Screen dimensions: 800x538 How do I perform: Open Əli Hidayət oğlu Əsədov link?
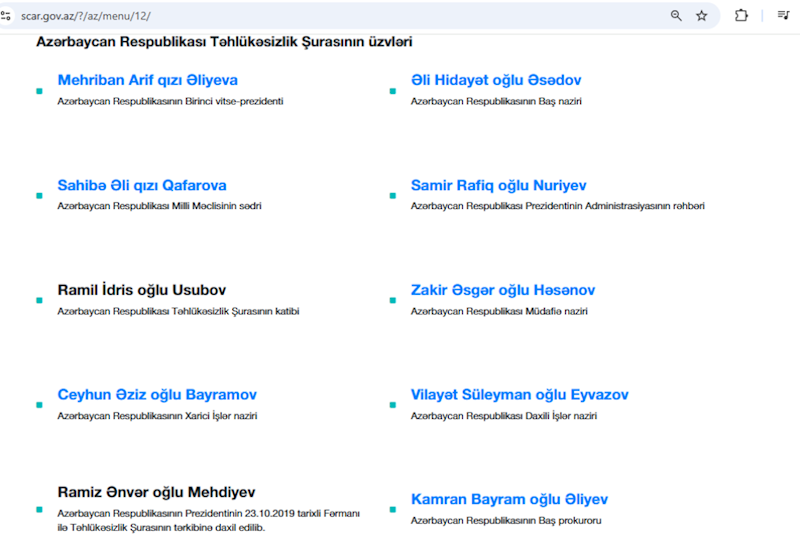[x=496, y=80]
